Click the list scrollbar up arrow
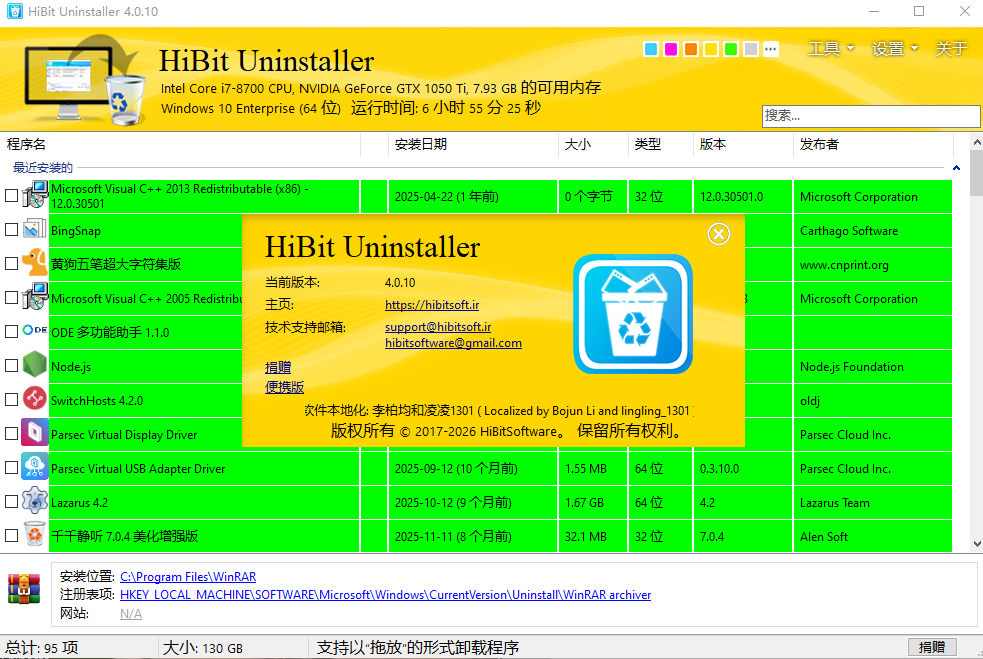This screenshot has height=659, width=983. pyautogui.click(x=977, y=142)
